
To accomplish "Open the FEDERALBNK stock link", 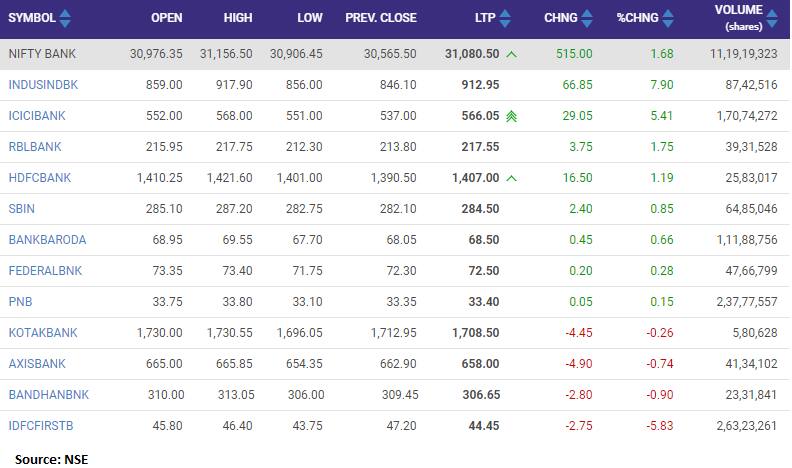I will pos(45,271).
